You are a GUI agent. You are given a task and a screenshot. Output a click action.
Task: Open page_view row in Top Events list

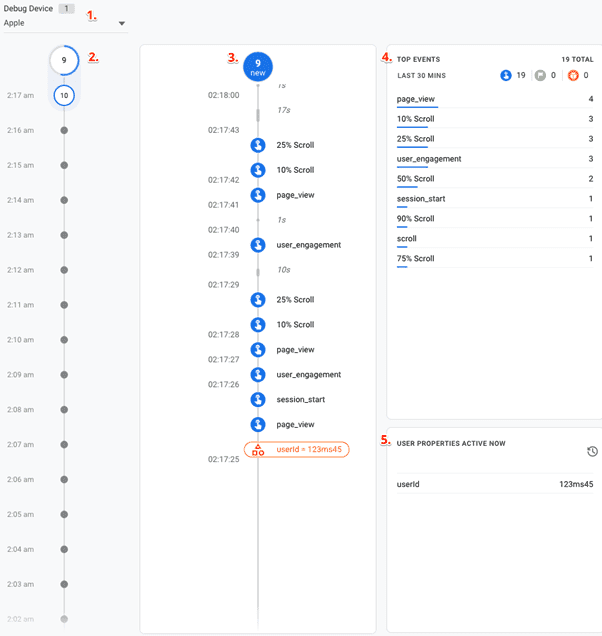click(x=495, y=99)
